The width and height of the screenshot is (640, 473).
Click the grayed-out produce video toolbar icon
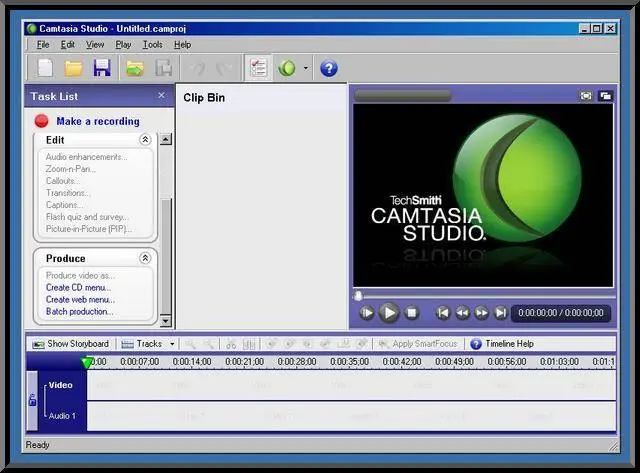click(164, 68)
